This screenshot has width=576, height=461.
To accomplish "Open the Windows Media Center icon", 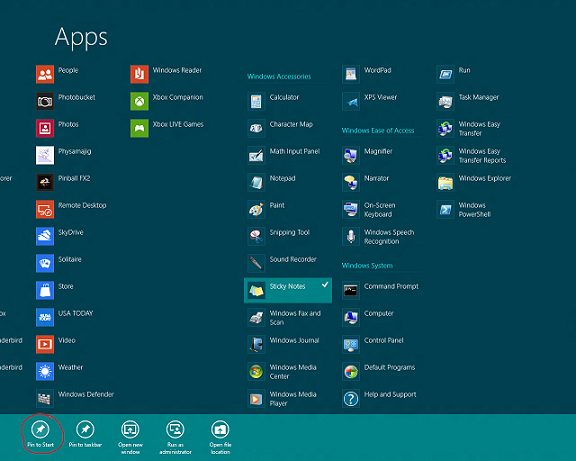I will 256,371.
